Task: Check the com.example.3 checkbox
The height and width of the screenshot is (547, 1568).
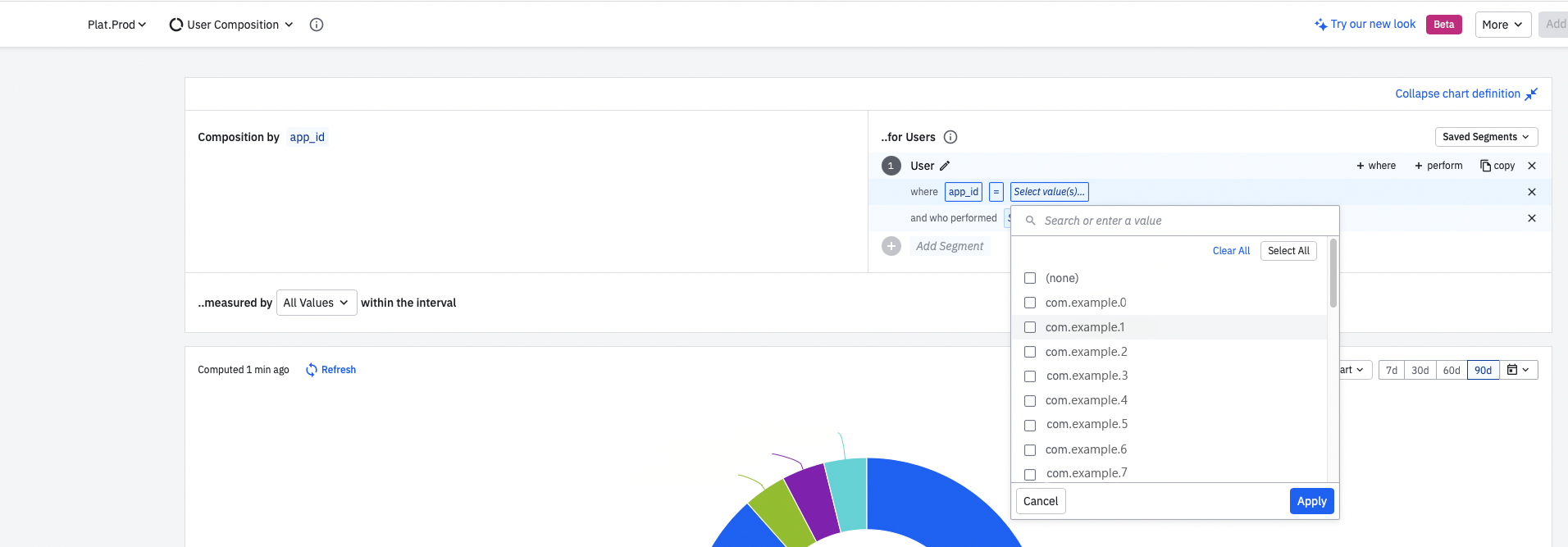Action: pos(1030,376)
